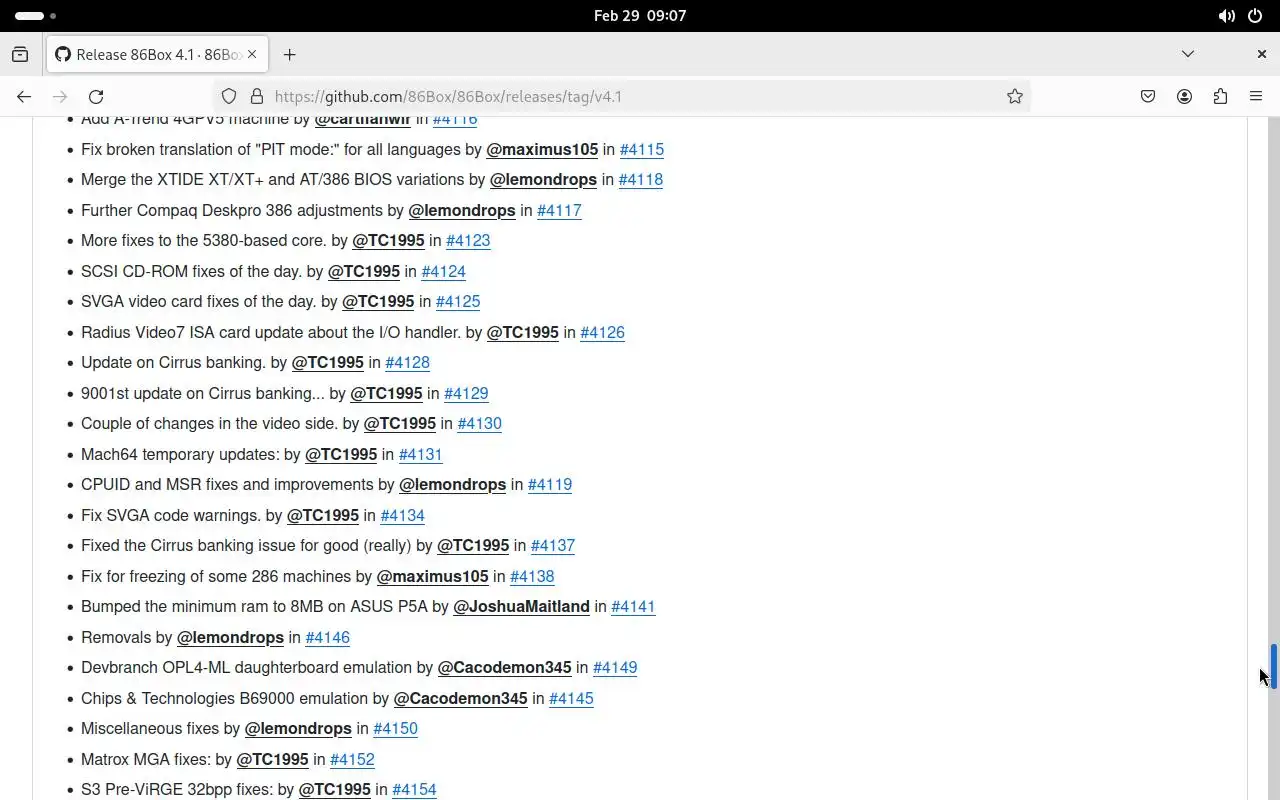This screenshot has height=800, width=1280.
Task: Click the page vertical scrollbar thumb
Action: click(x=1274, y=666)
